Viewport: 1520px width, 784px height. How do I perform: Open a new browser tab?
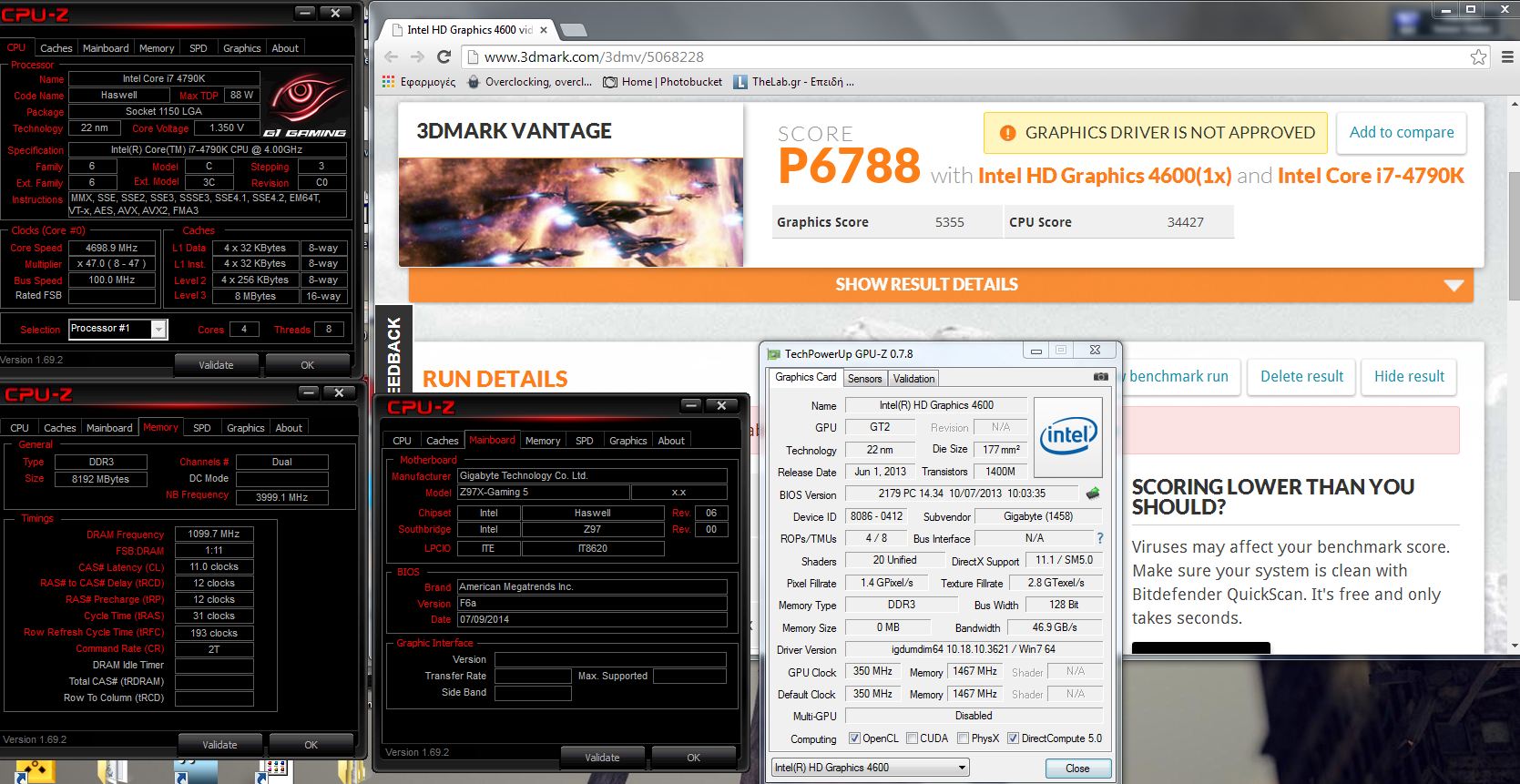tap(573, 30)
